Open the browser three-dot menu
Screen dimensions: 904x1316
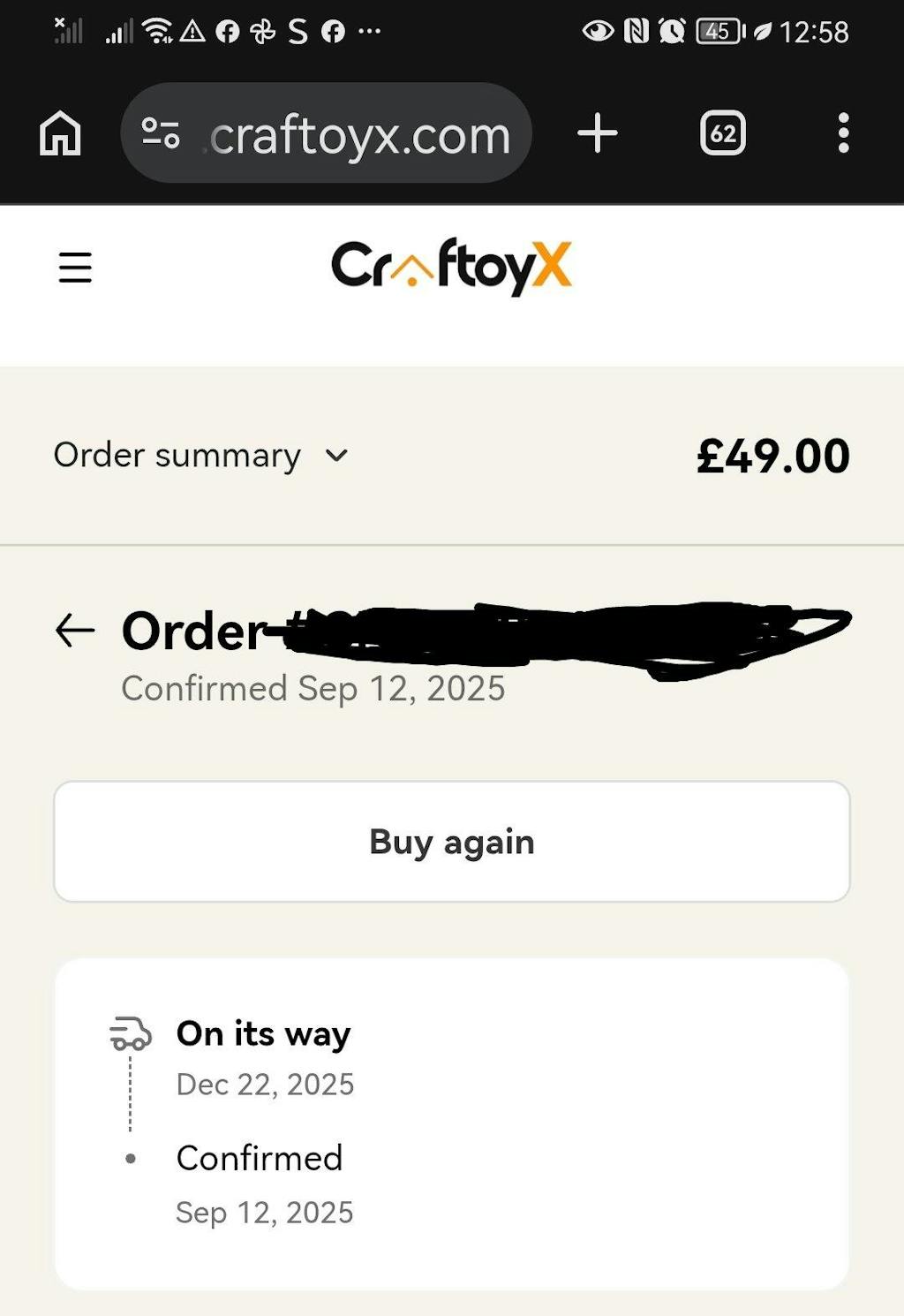click(843, 133)
